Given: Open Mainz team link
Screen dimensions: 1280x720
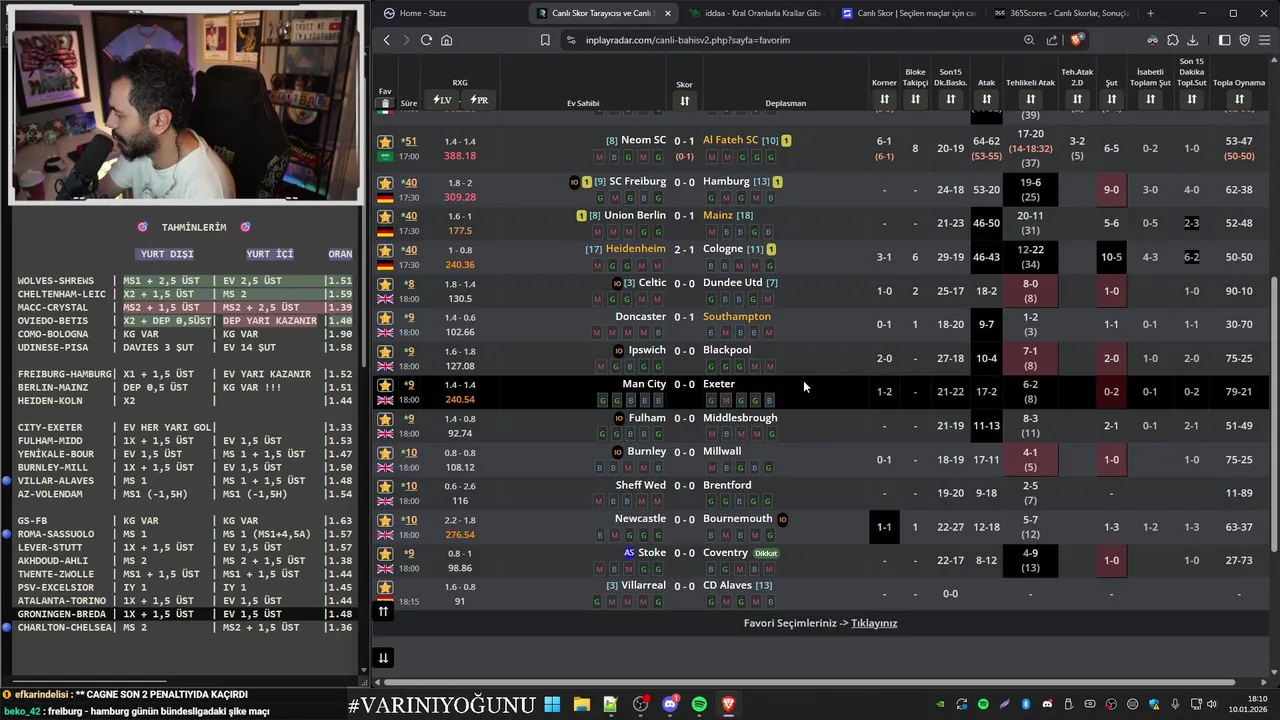Looking at the screenshot, I should tap(718, 214).
